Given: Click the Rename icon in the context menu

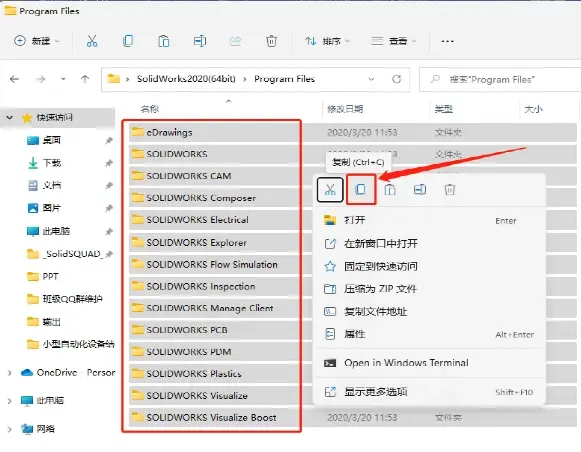Looking at the screenshot, I should click(x=420, y=190).
